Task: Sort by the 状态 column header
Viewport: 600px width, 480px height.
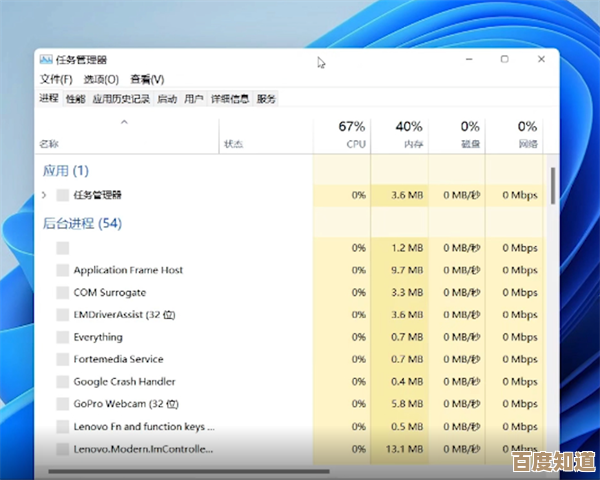Action: click(266, 136)
